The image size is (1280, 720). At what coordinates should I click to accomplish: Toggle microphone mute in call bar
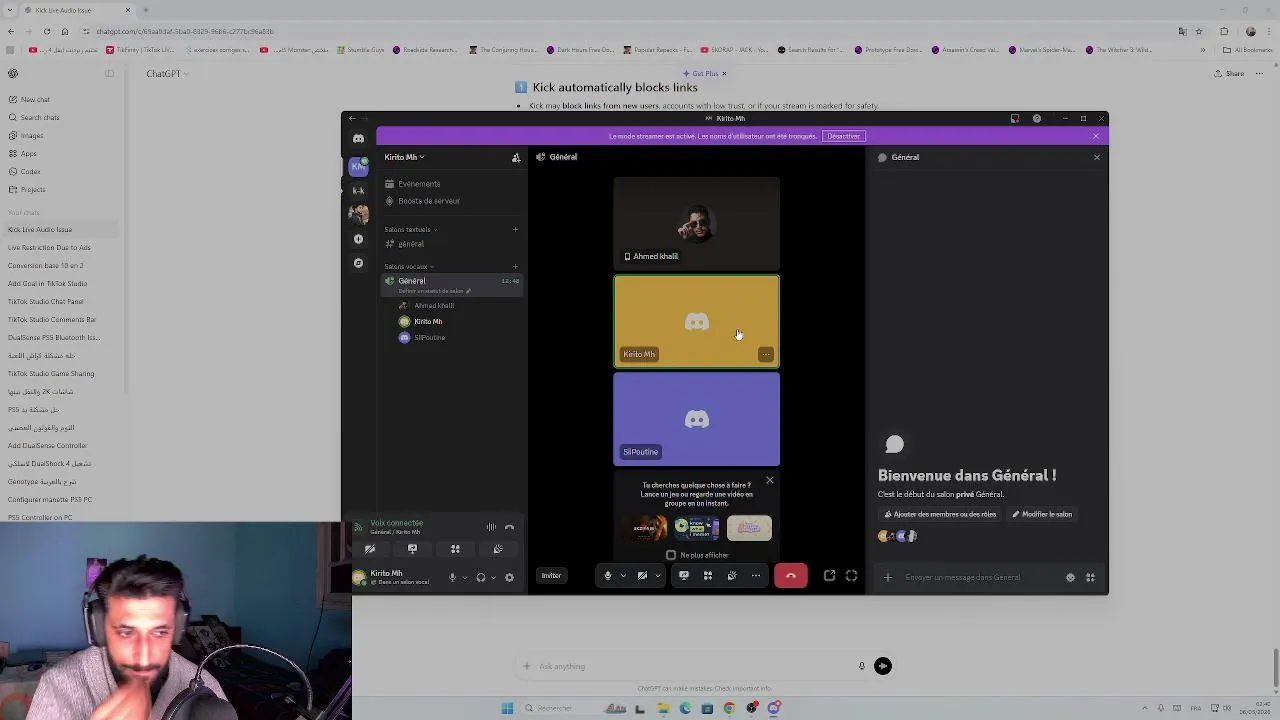click(608, 576)
